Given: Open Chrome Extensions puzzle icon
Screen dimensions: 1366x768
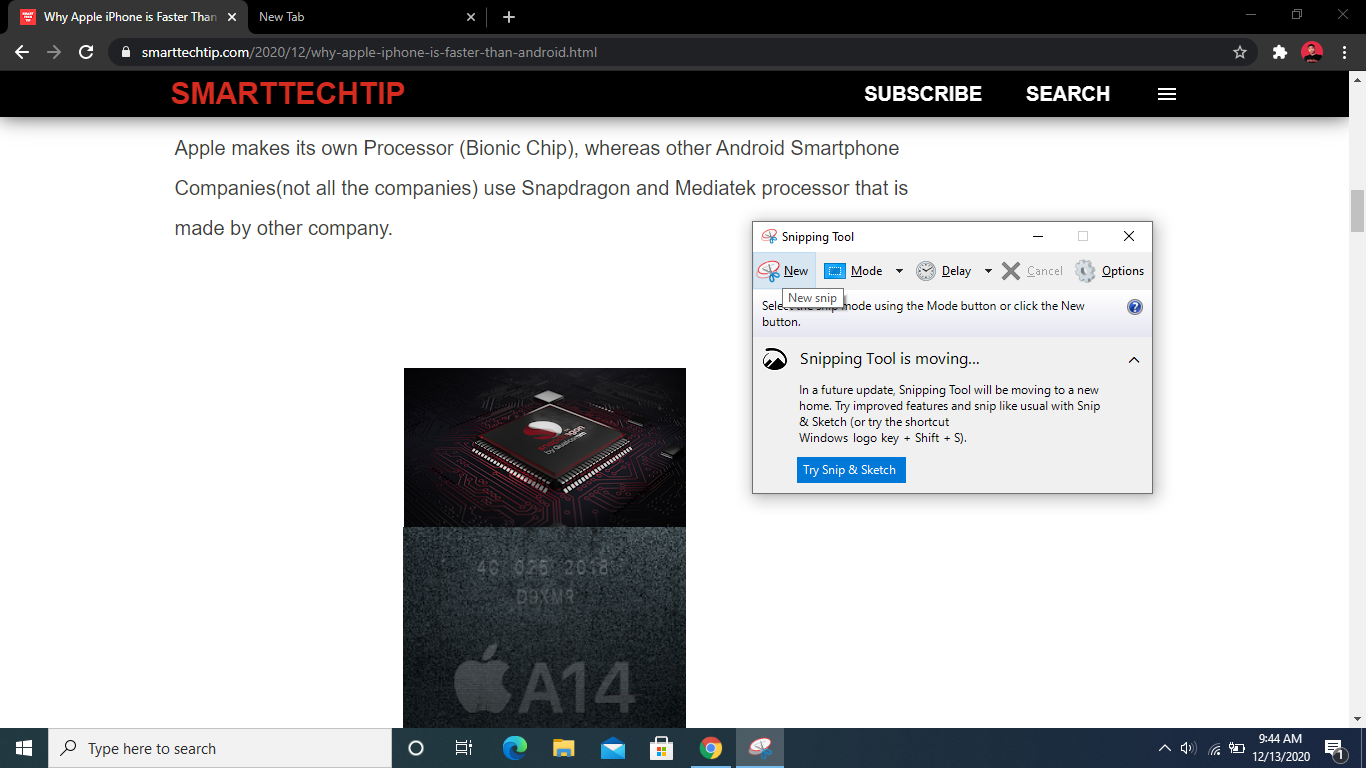Looking at the screenshot, I should (x=1280, y=52).
